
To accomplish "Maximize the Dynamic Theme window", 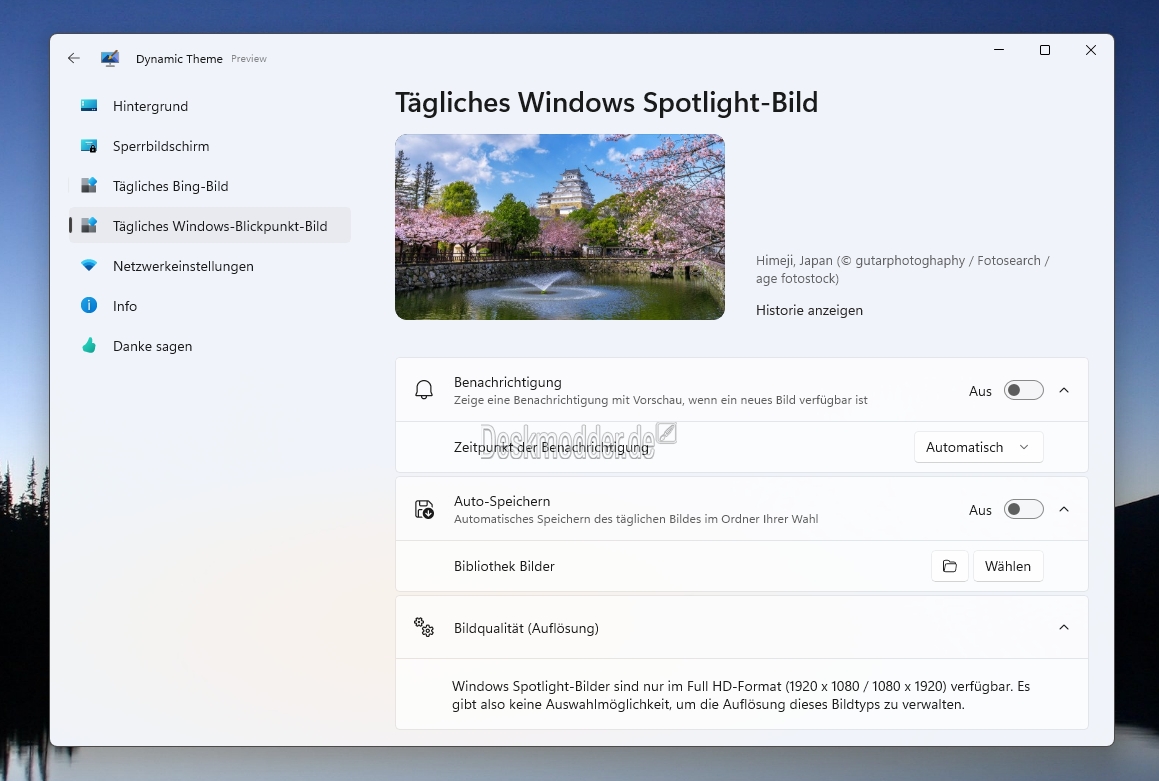I will [x=1044, y=50].
